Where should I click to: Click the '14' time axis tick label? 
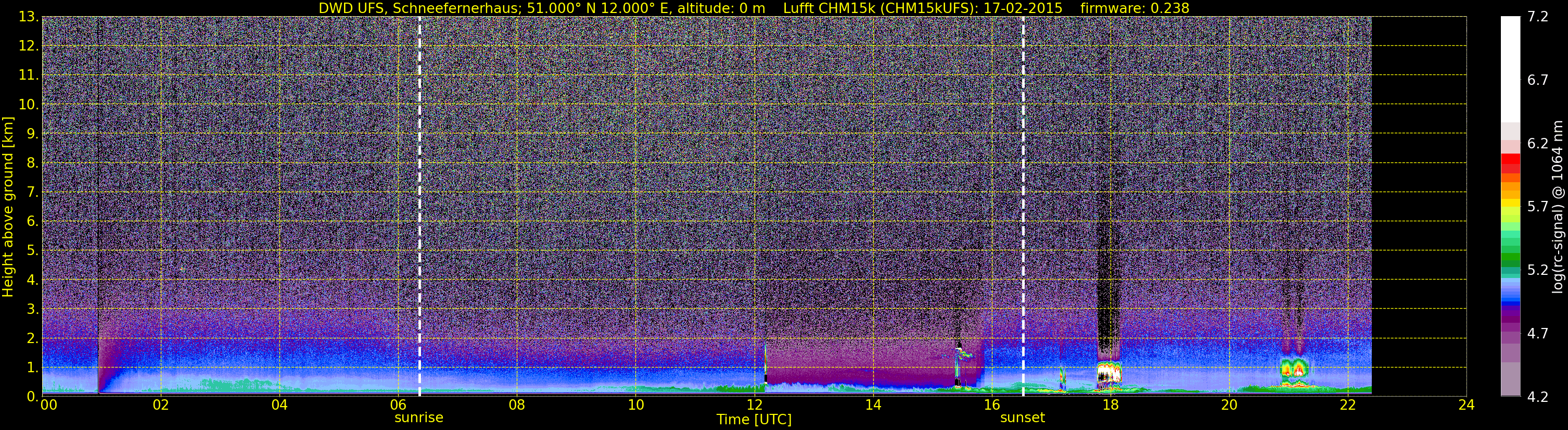[873, 405]
